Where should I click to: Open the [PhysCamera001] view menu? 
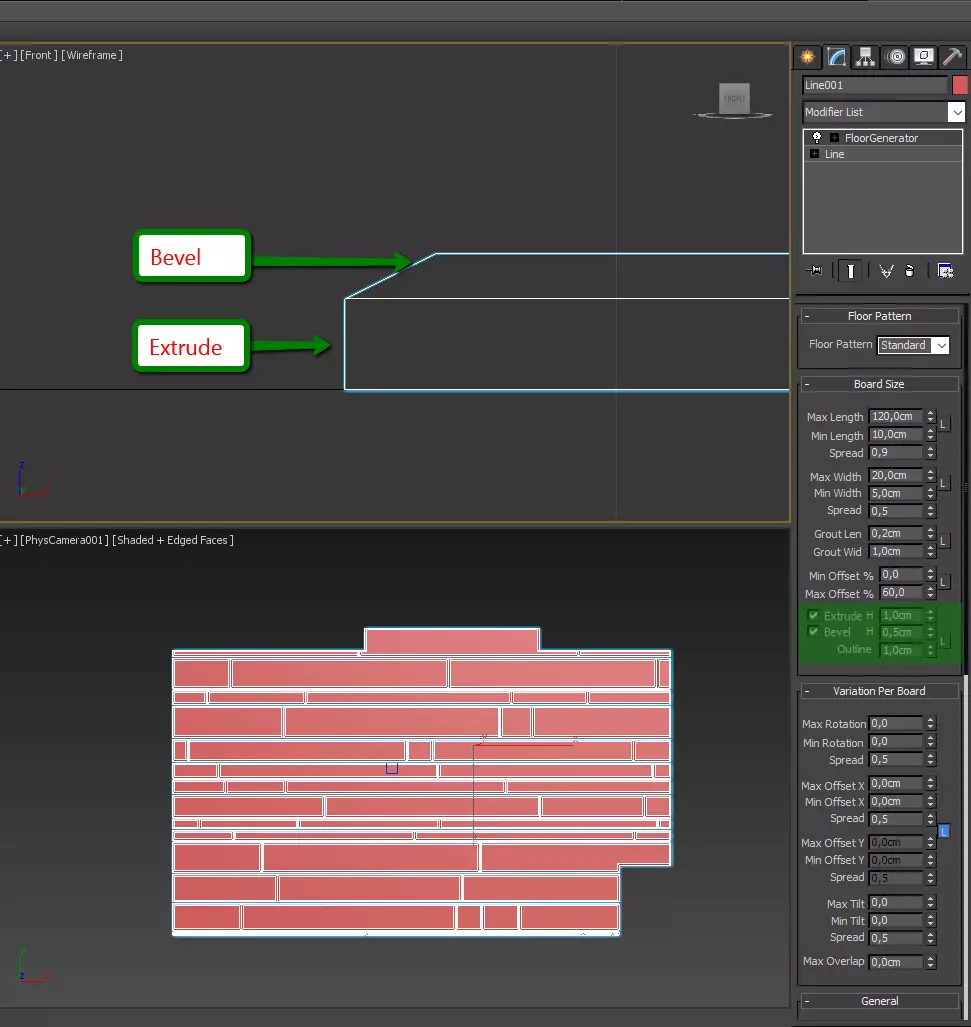tap(65, 540)
